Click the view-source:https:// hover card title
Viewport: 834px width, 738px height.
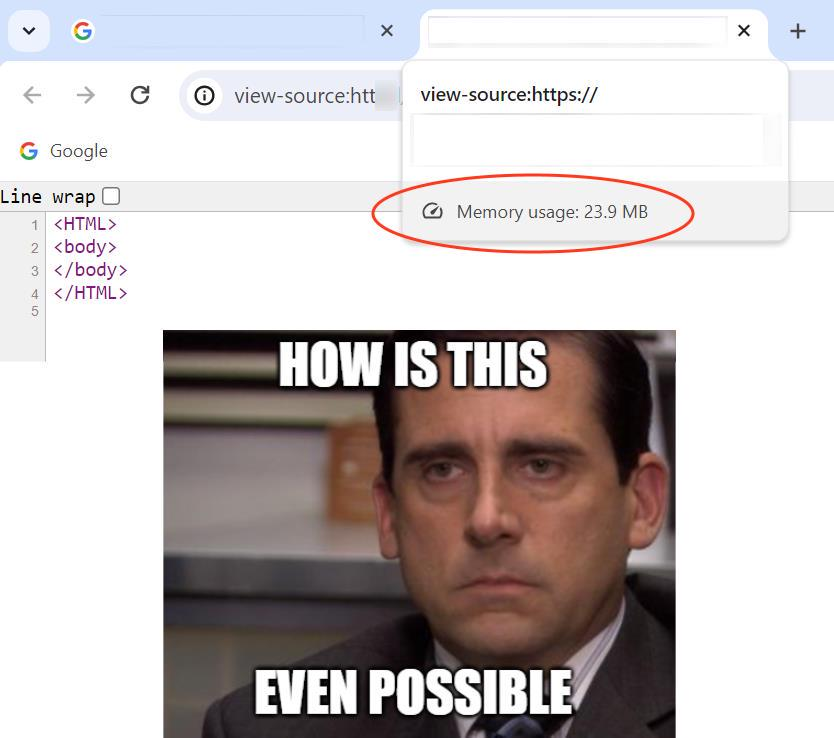508,95
